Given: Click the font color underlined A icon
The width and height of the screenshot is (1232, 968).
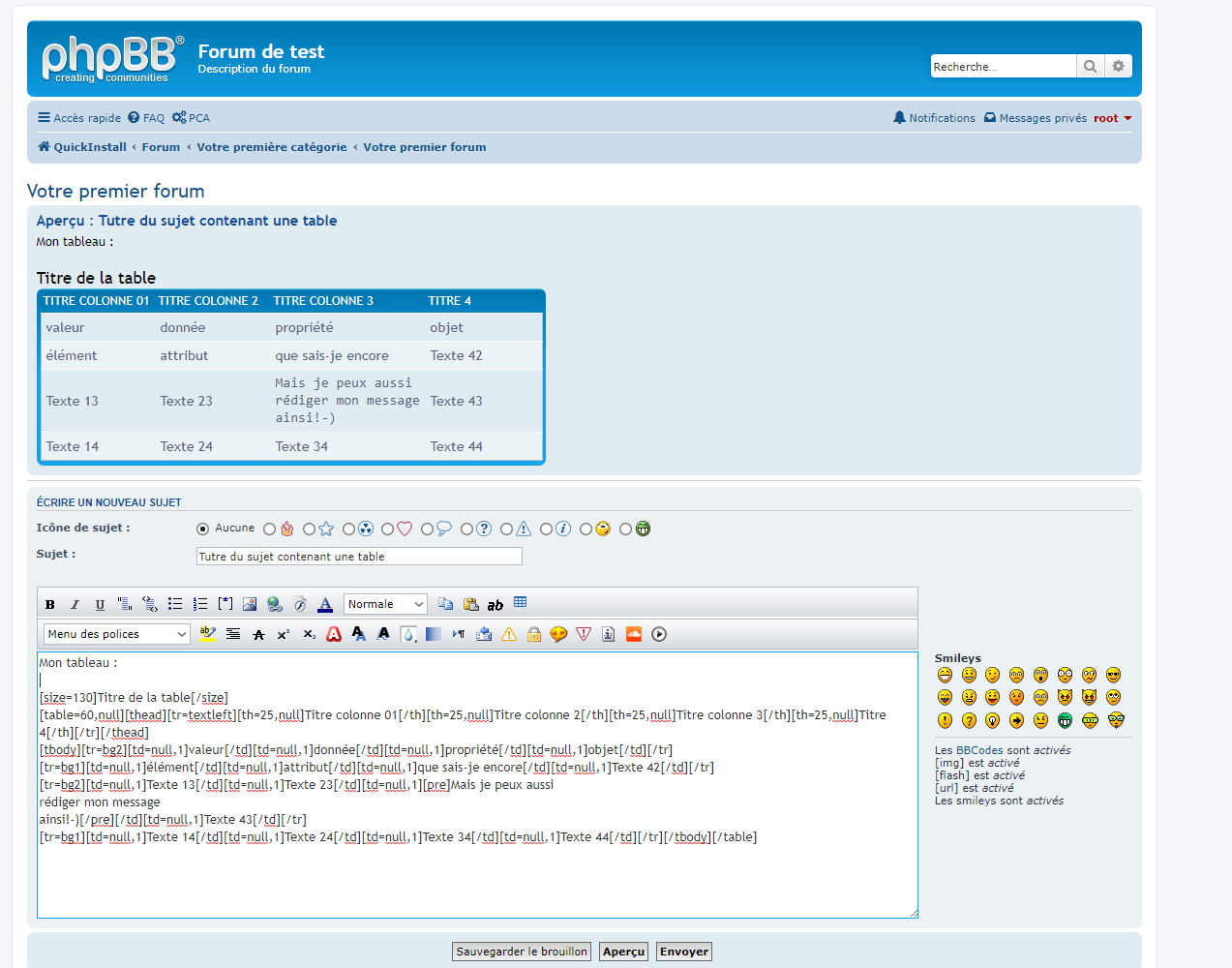Looking at the screenshot, I should pos(325,604).
